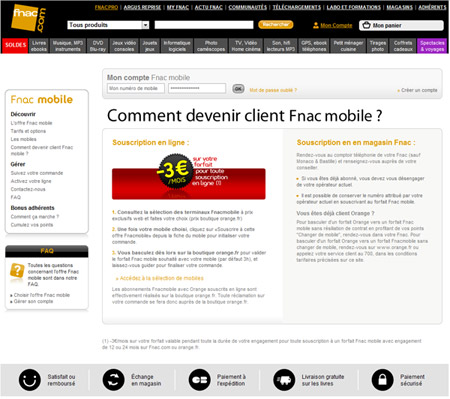Image resolution: width=450 pixels, height=399 pixels.
Task: Select the Photo caméscopes tab
Action: click(211, 46)
